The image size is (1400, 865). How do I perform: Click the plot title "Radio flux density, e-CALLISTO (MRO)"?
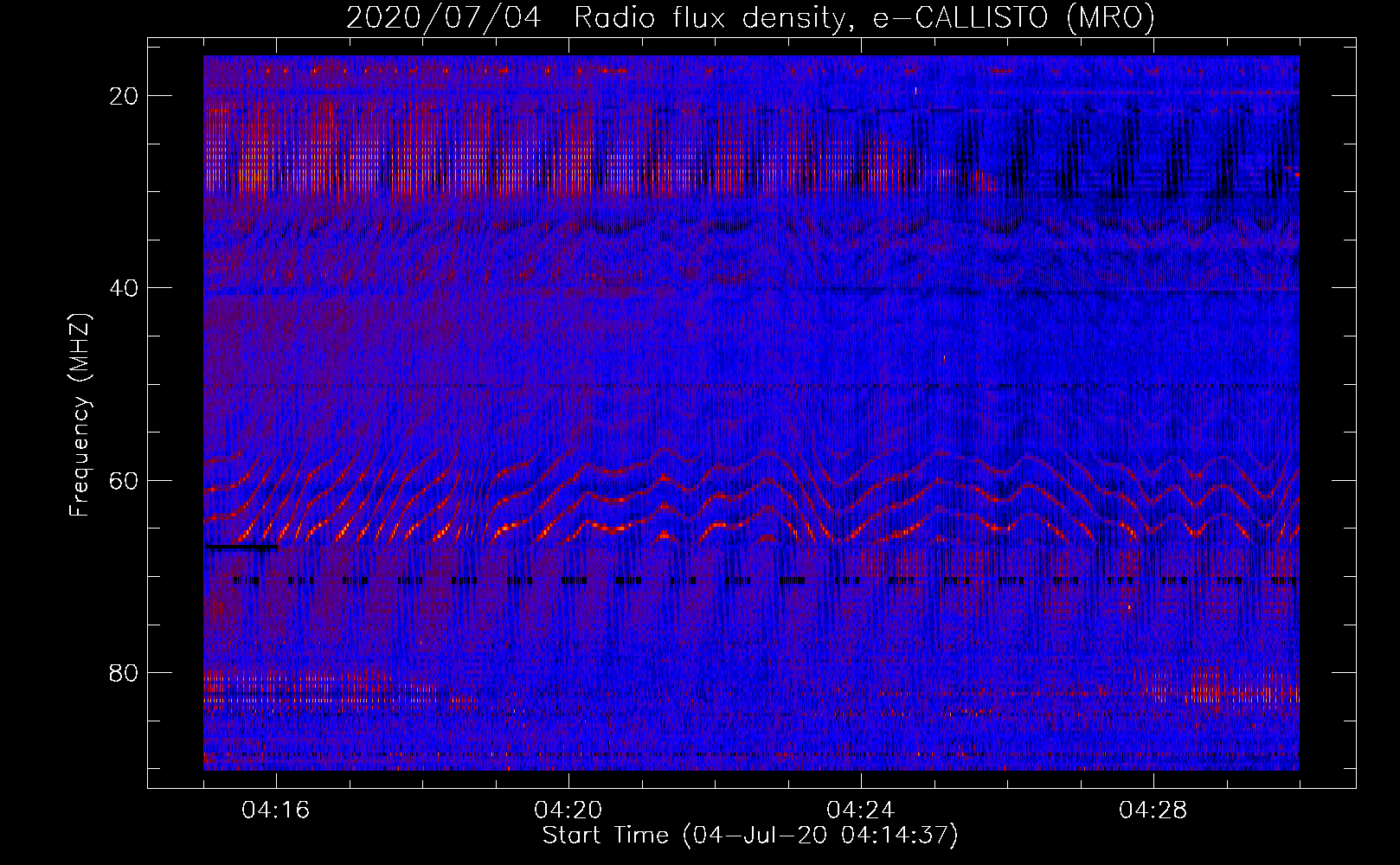(864, 18)
